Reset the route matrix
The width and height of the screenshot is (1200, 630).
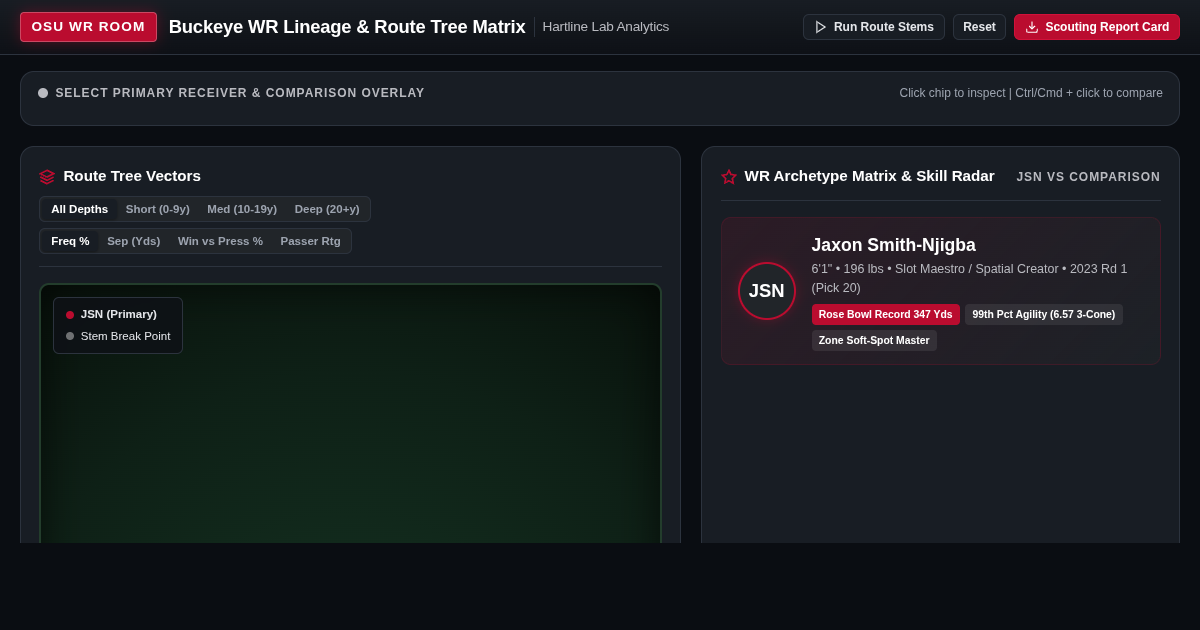tap(979, 27)
